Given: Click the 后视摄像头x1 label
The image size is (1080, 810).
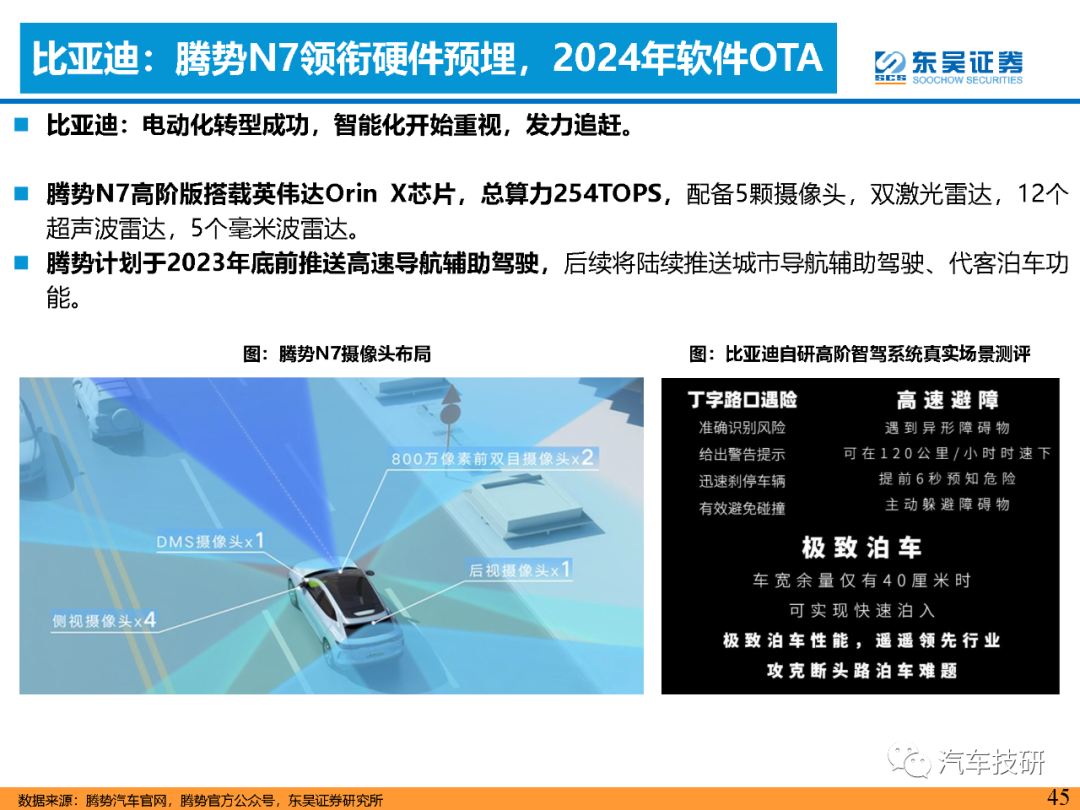Looking at the screenshot, I should (x=519, y=570).
